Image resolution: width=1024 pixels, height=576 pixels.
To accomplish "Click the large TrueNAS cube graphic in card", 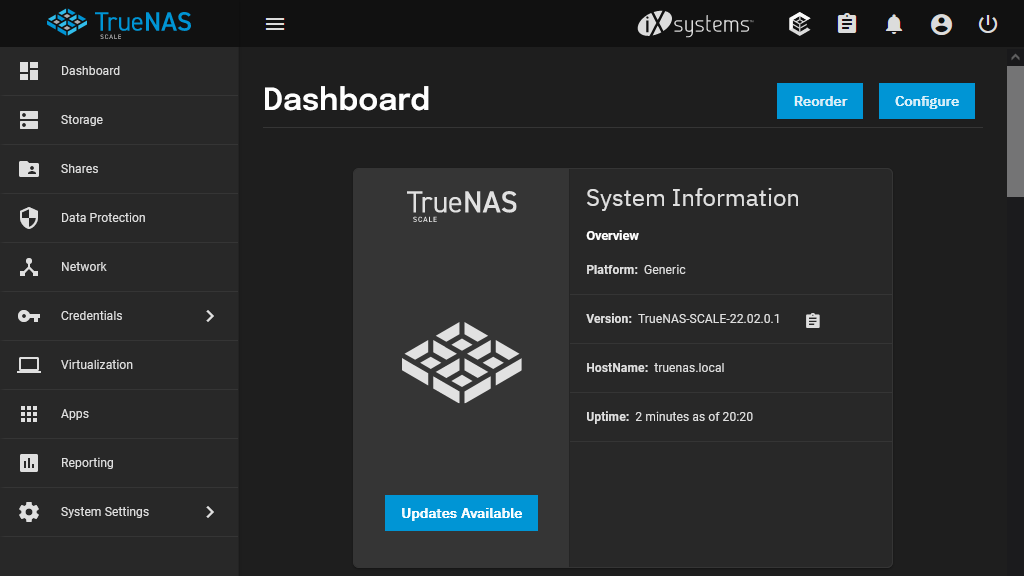I will pyautogui.click(x=462, y=362).
